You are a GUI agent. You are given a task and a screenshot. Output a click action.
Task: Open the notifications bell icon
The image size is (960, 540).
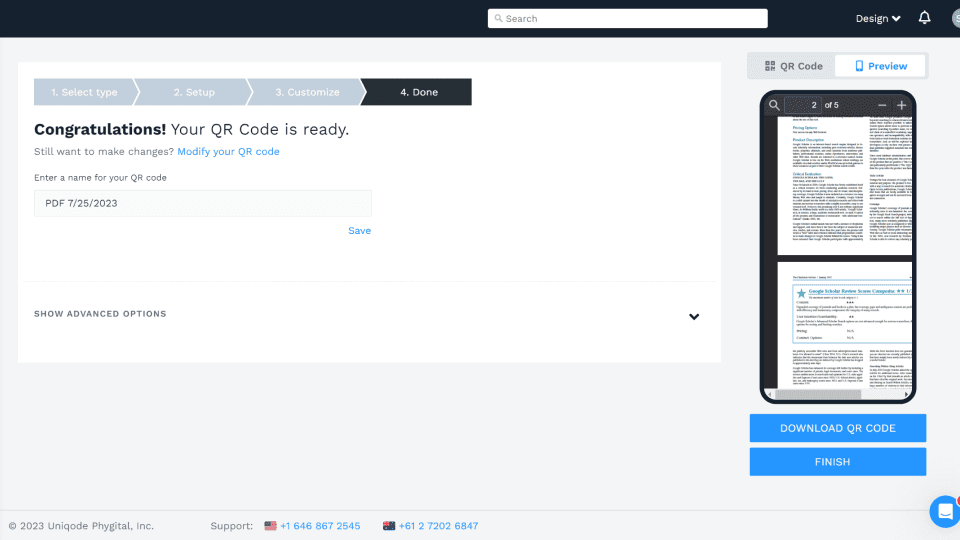point(924,18)
